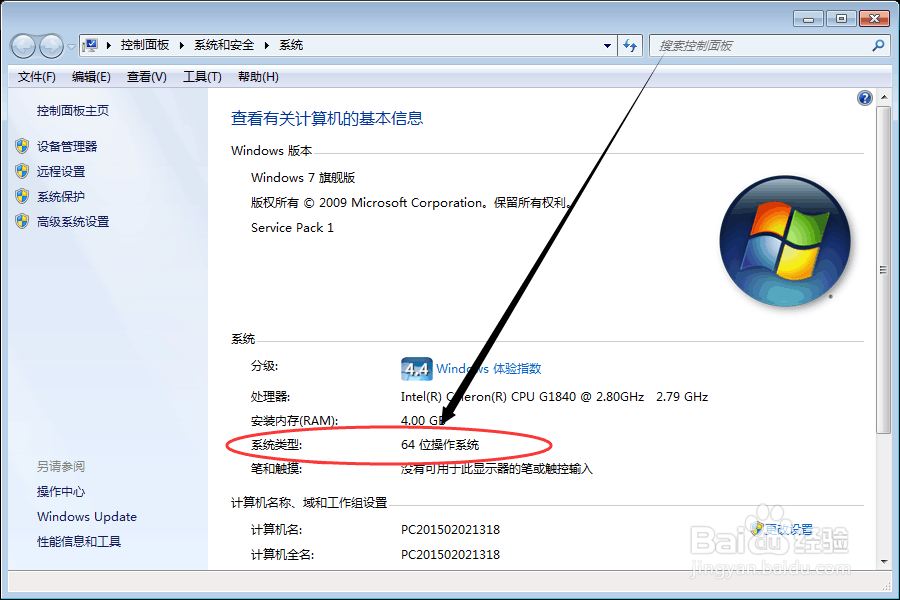Image resolution: width=900 pixels, height=600 pixels.
Task: Open the 帮助(H) menu
Action: 258,77
